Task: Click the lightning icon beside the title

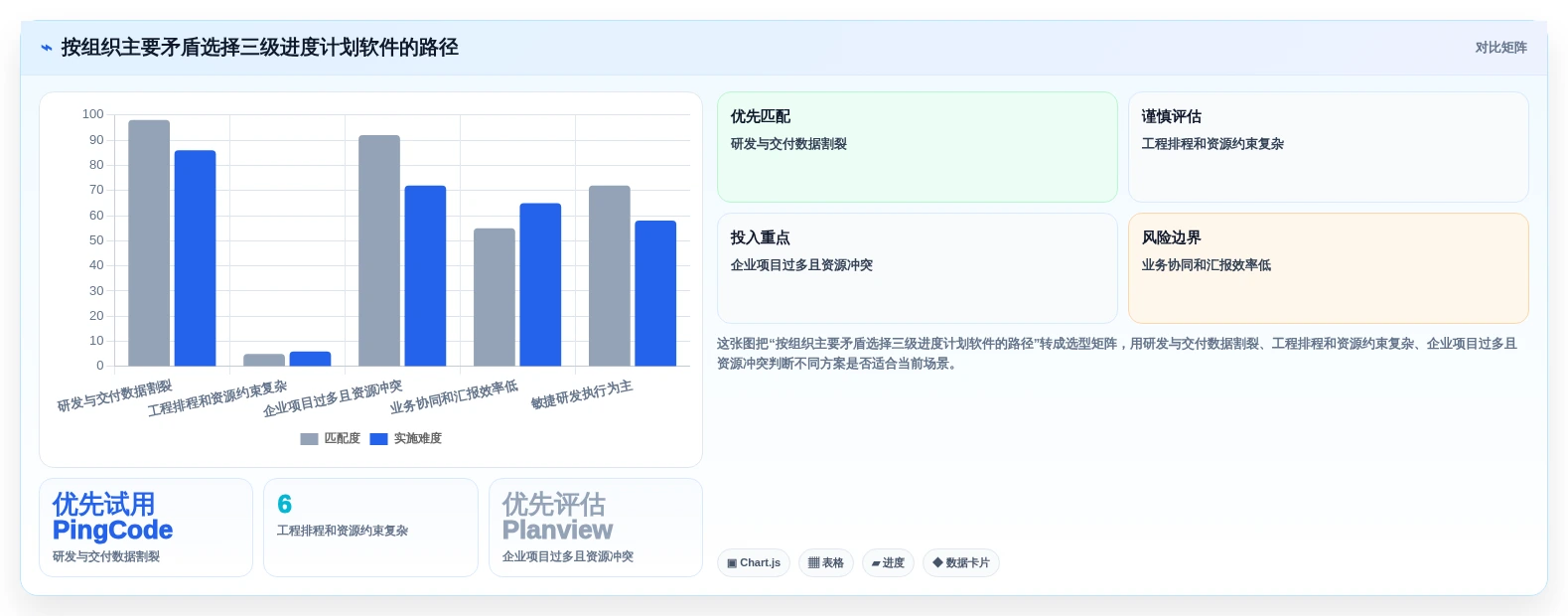Action: 47,48
